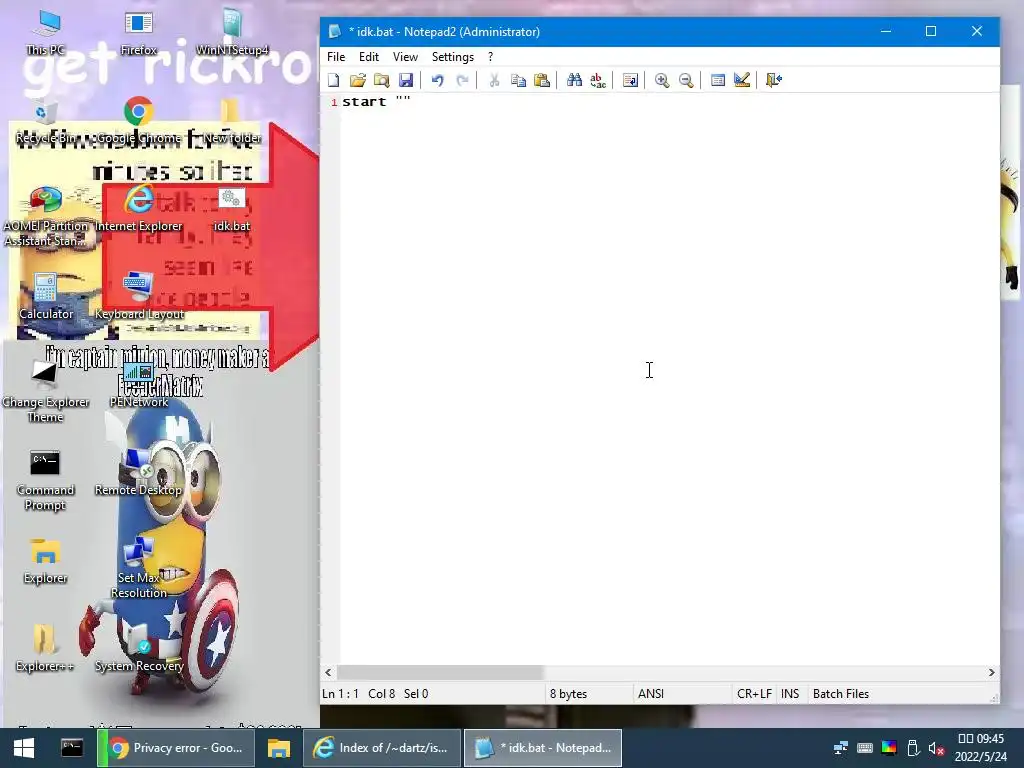Switch to Privacy error Chrome taskbar window
The width and height of the screenshot is (1024, 768).
coord(174,748)
